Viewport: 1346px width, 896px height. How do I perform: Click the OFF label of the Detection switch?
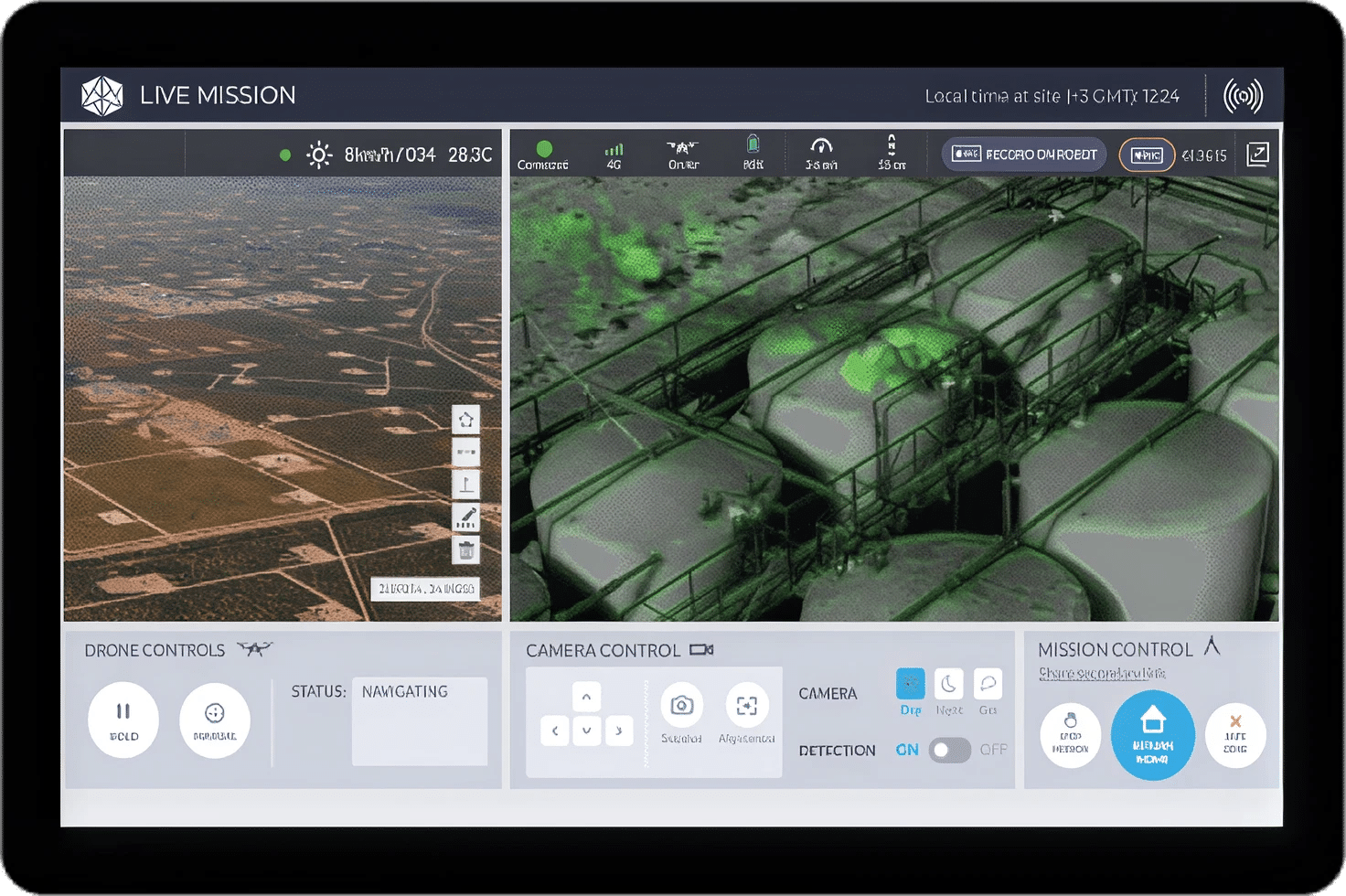pyautogui.click(x=993, y=750)
